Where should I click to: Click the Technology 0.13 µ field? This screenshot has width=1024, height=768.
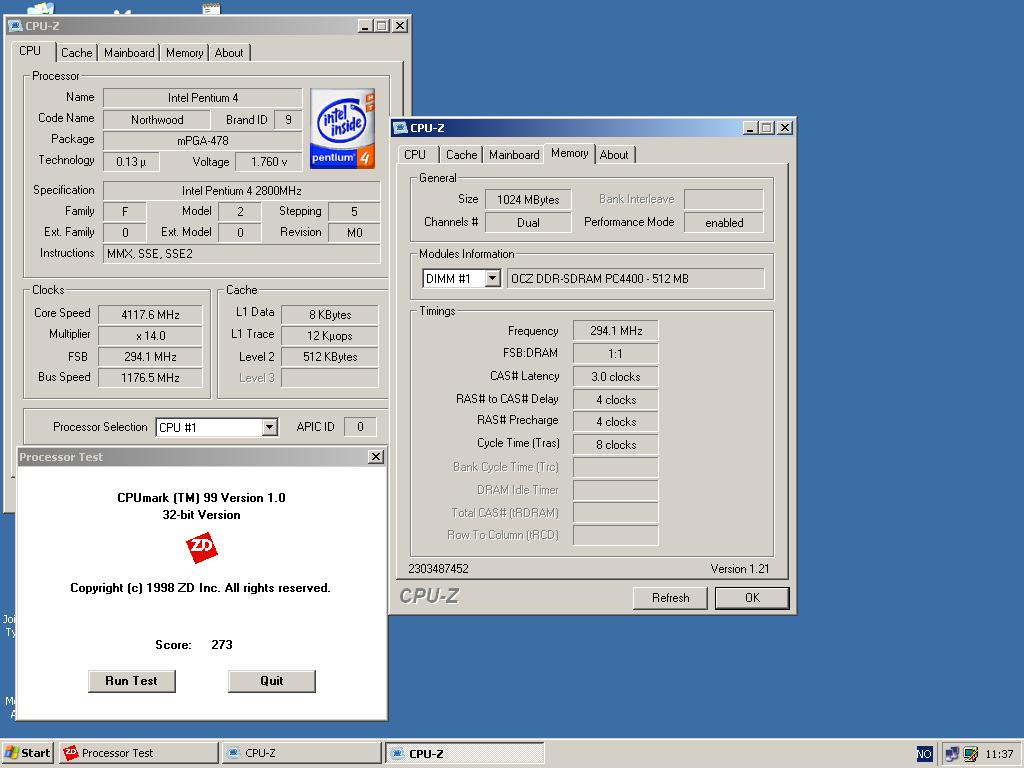click(131, 161)
